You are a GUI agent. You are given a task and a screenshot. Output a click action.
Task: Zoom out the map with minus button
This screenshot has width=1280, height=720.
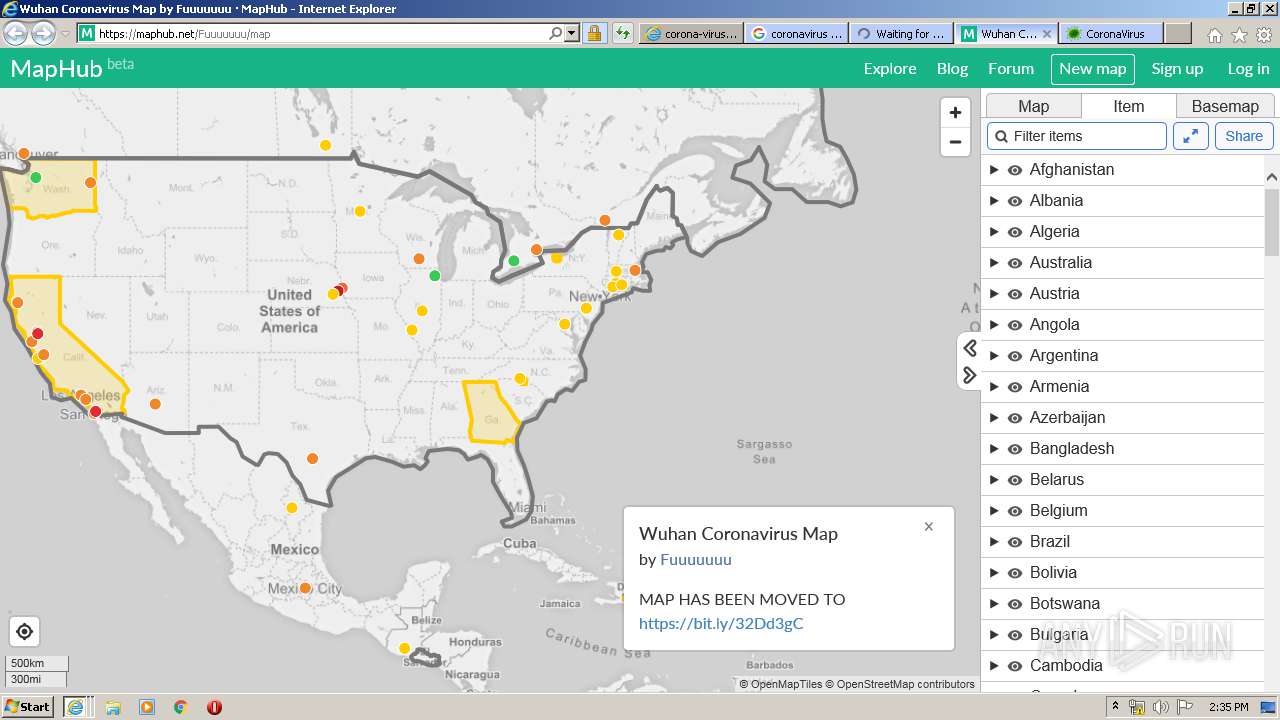coord(955,142)
